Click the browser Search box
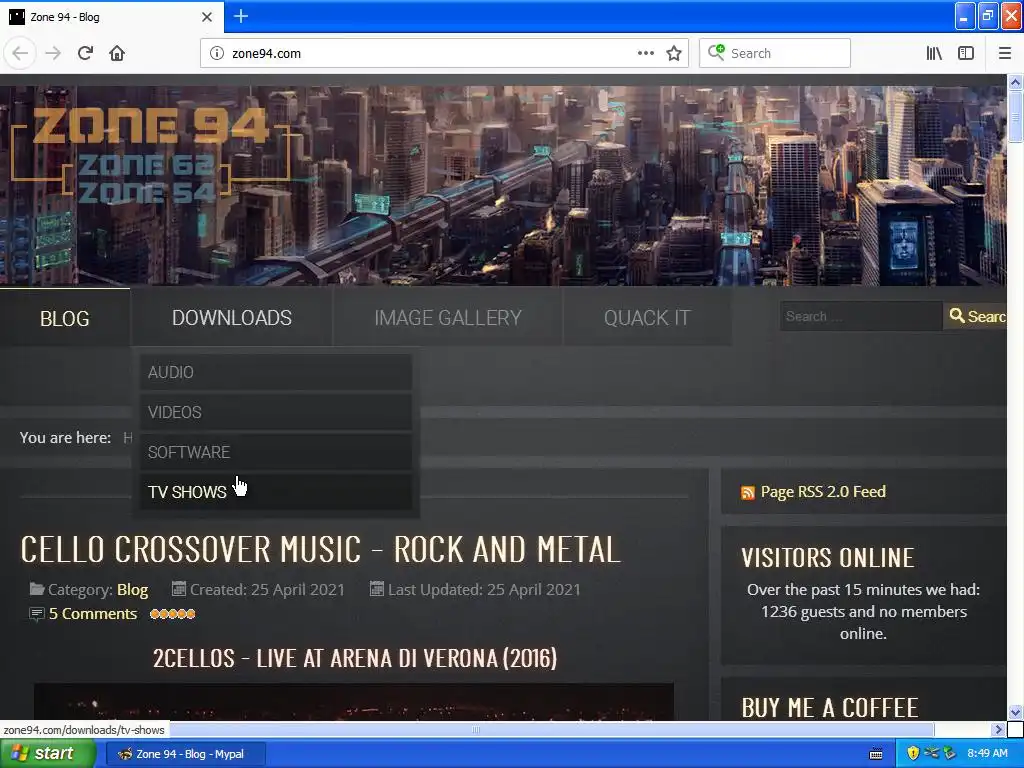 pos(775,53)
